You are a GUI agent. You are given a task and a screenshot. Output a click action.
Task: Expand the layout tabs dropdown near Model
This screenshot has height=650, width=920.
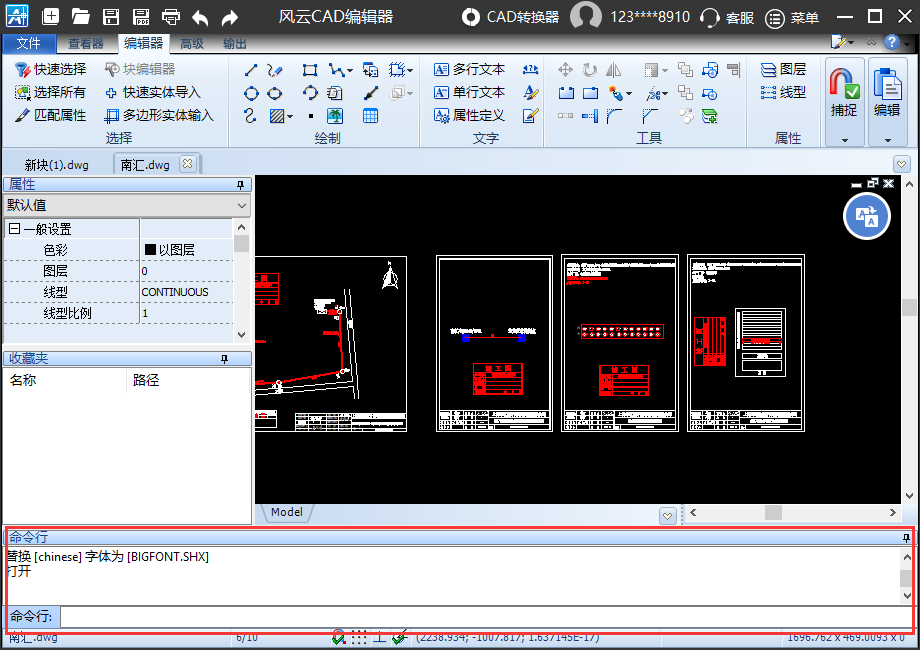(668, 516)
